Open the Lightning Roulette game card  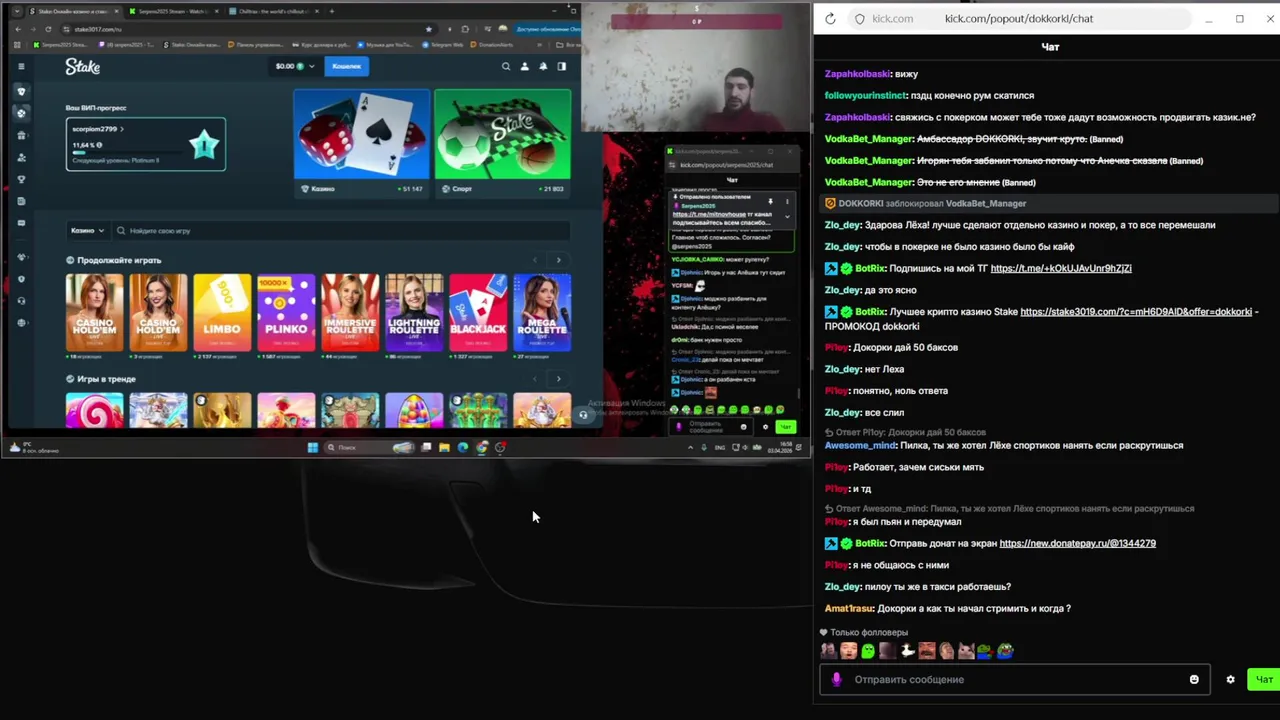point(414,313)
